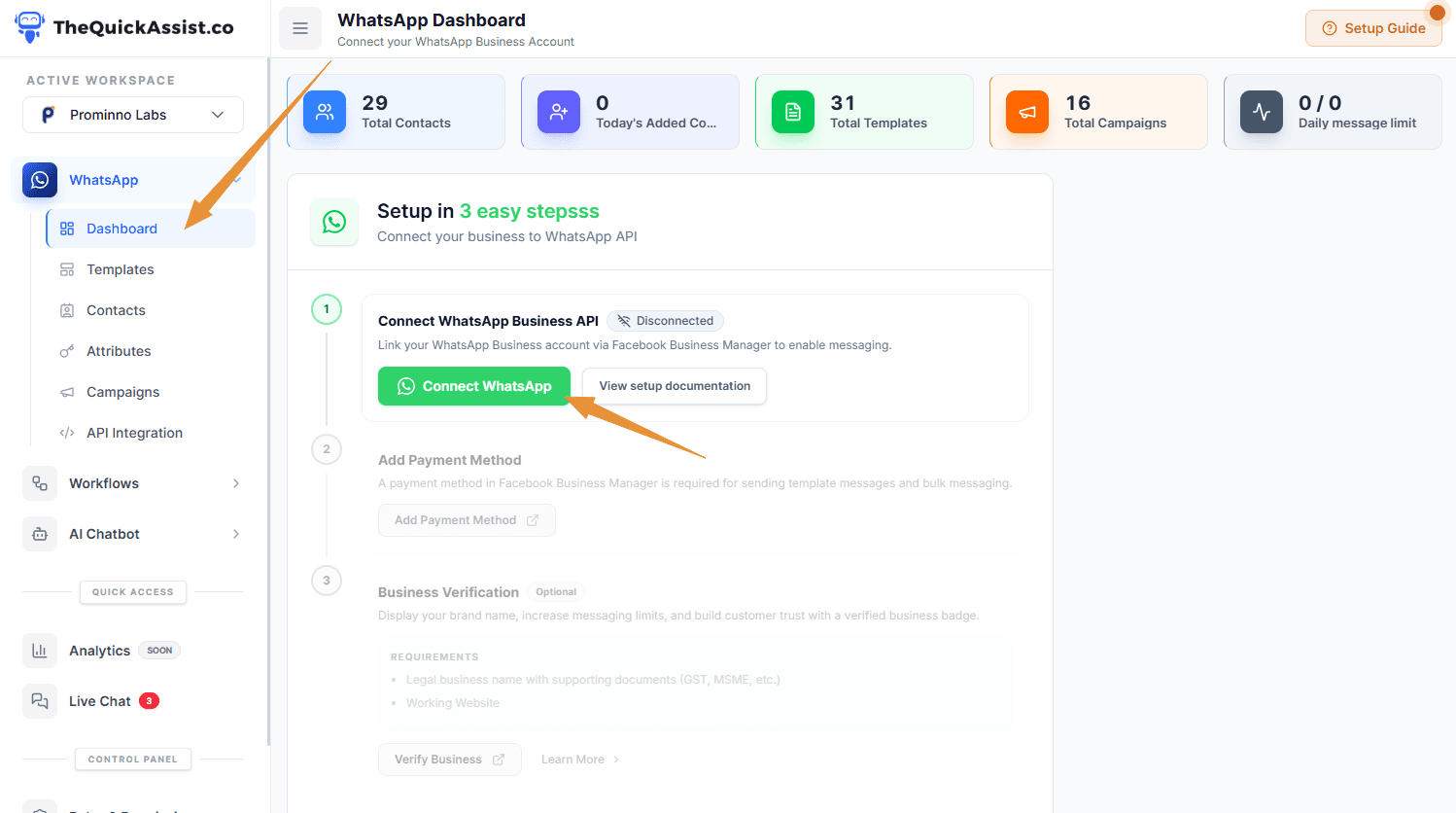Open the AI Chatbot sidebar icon
The width and height of the screenshot is (1456, 813).
(40, 534)
